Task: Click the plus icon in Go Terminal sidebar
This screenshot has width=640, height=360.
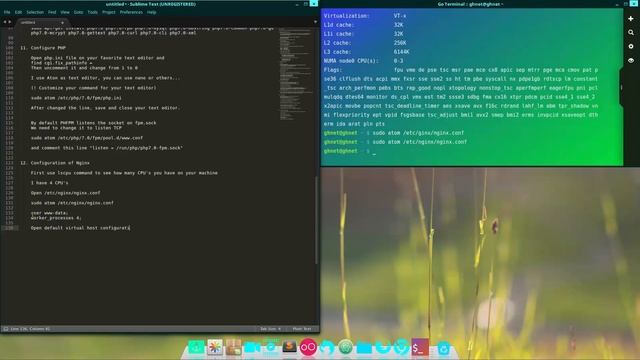Action: pyautogui.click(x=631, y=19)
